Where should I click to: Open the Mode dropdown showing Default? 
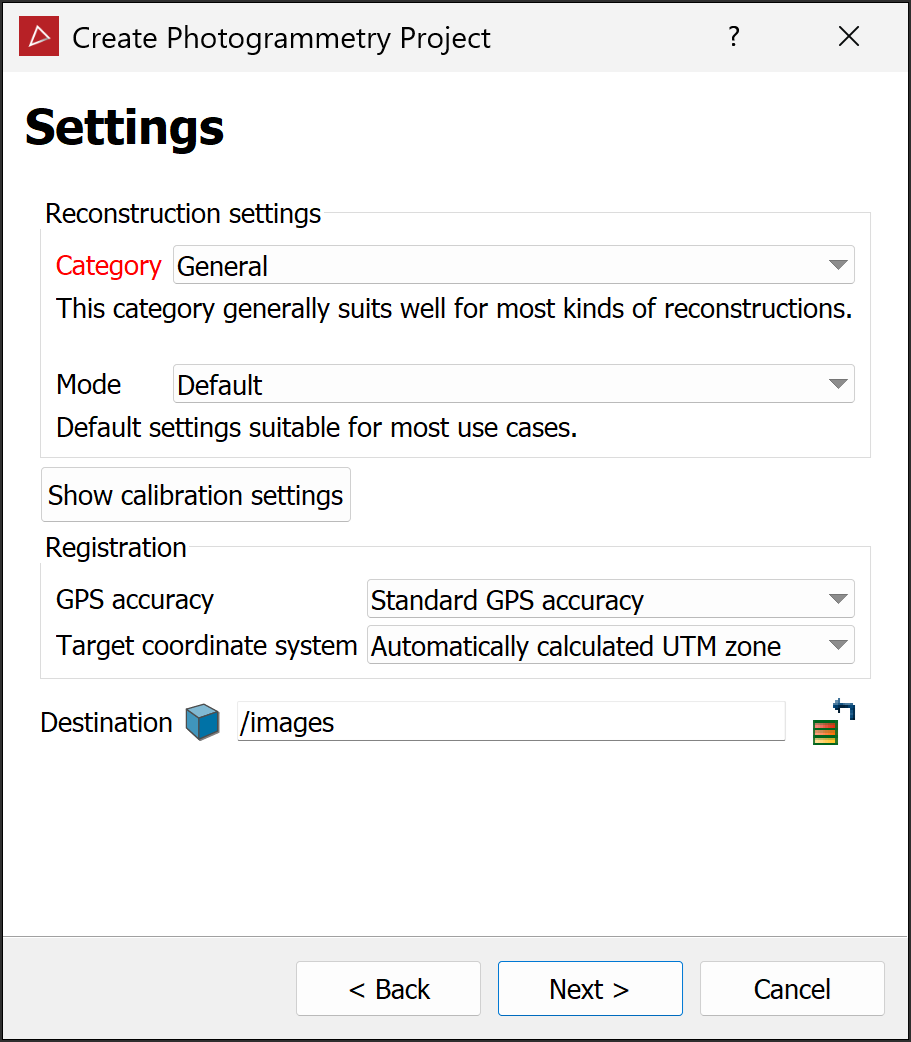[x=500, y=384]
